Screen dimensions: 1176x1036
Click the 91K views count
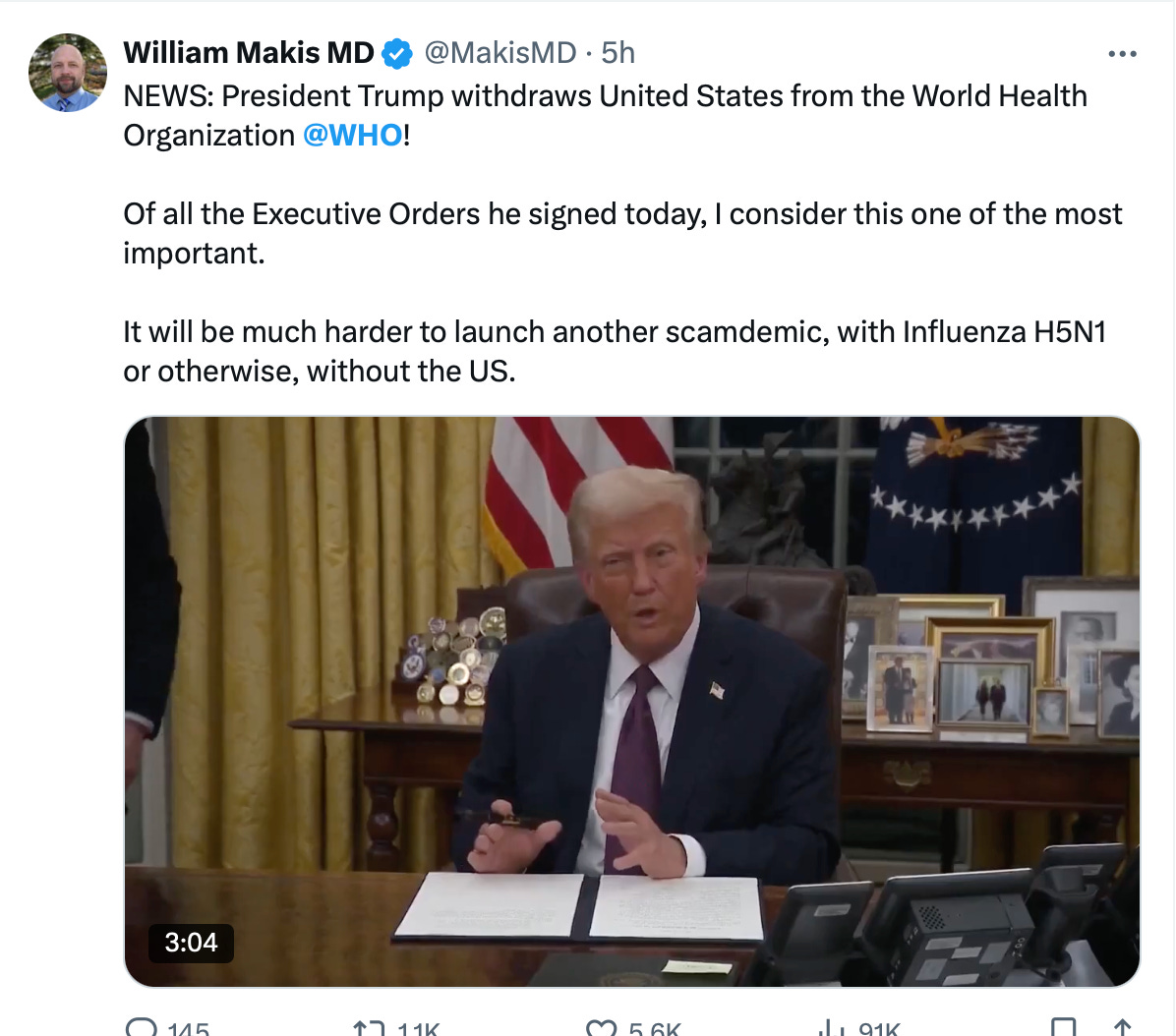[x=879, y=1028]
